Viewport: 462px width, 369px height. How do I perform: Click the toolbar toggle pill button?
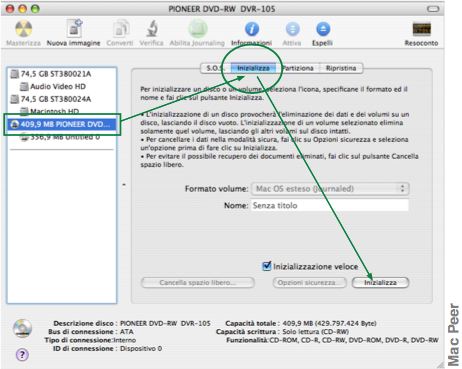[433, 9]
